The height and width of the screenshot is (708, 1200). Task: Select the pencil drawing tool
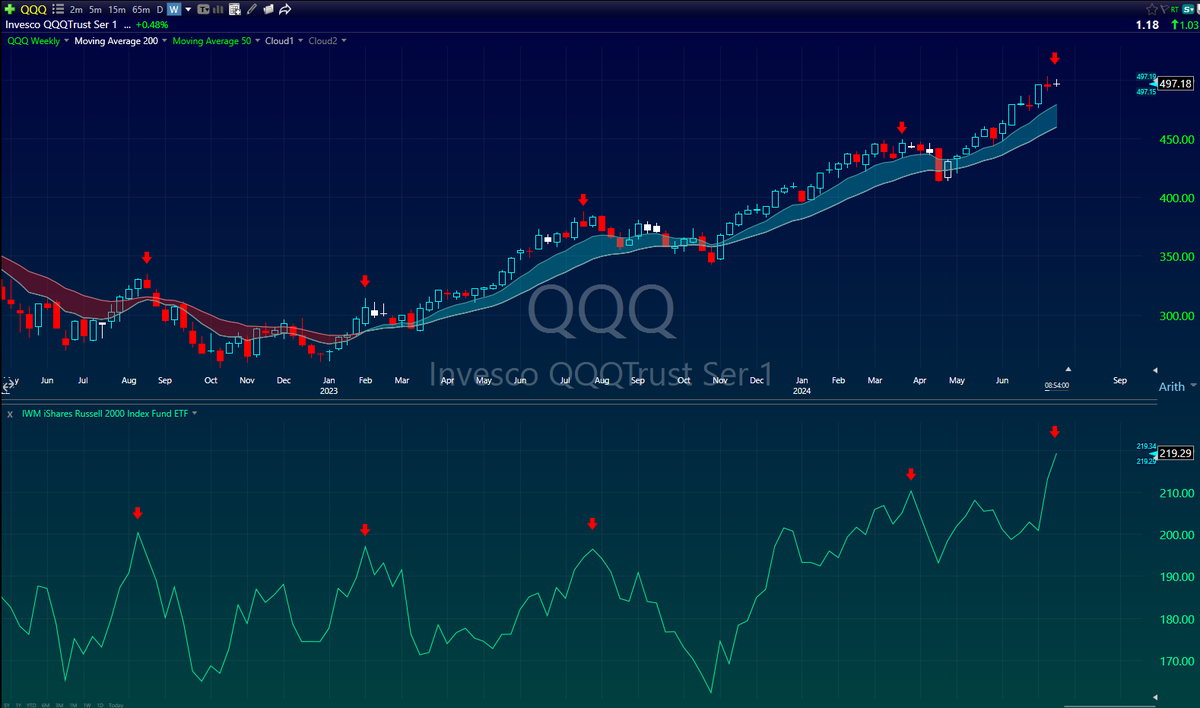tap(252, 9)
